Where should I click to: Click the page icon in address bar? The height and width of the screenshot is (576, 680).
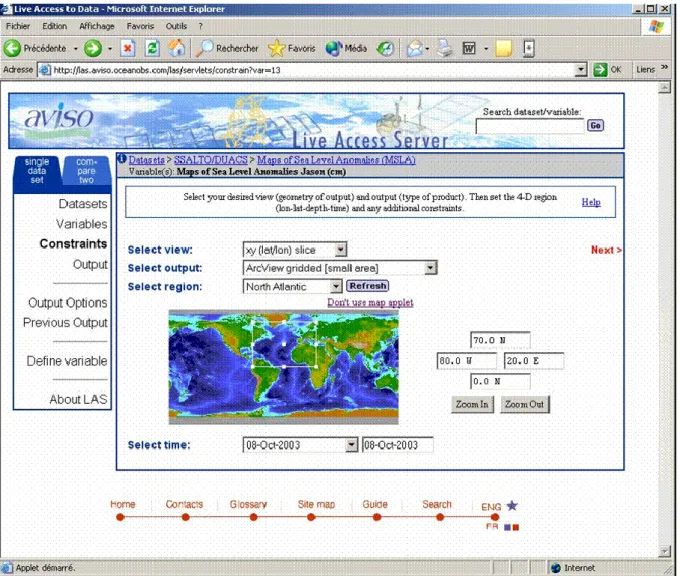pos(44,70)
